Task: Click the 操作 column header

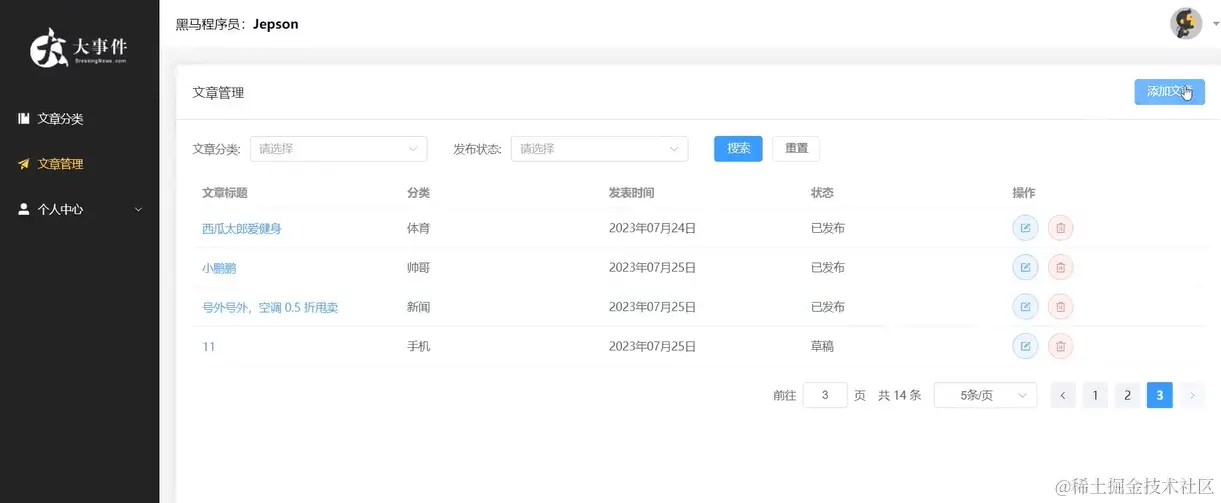Action: [1024, 193]
